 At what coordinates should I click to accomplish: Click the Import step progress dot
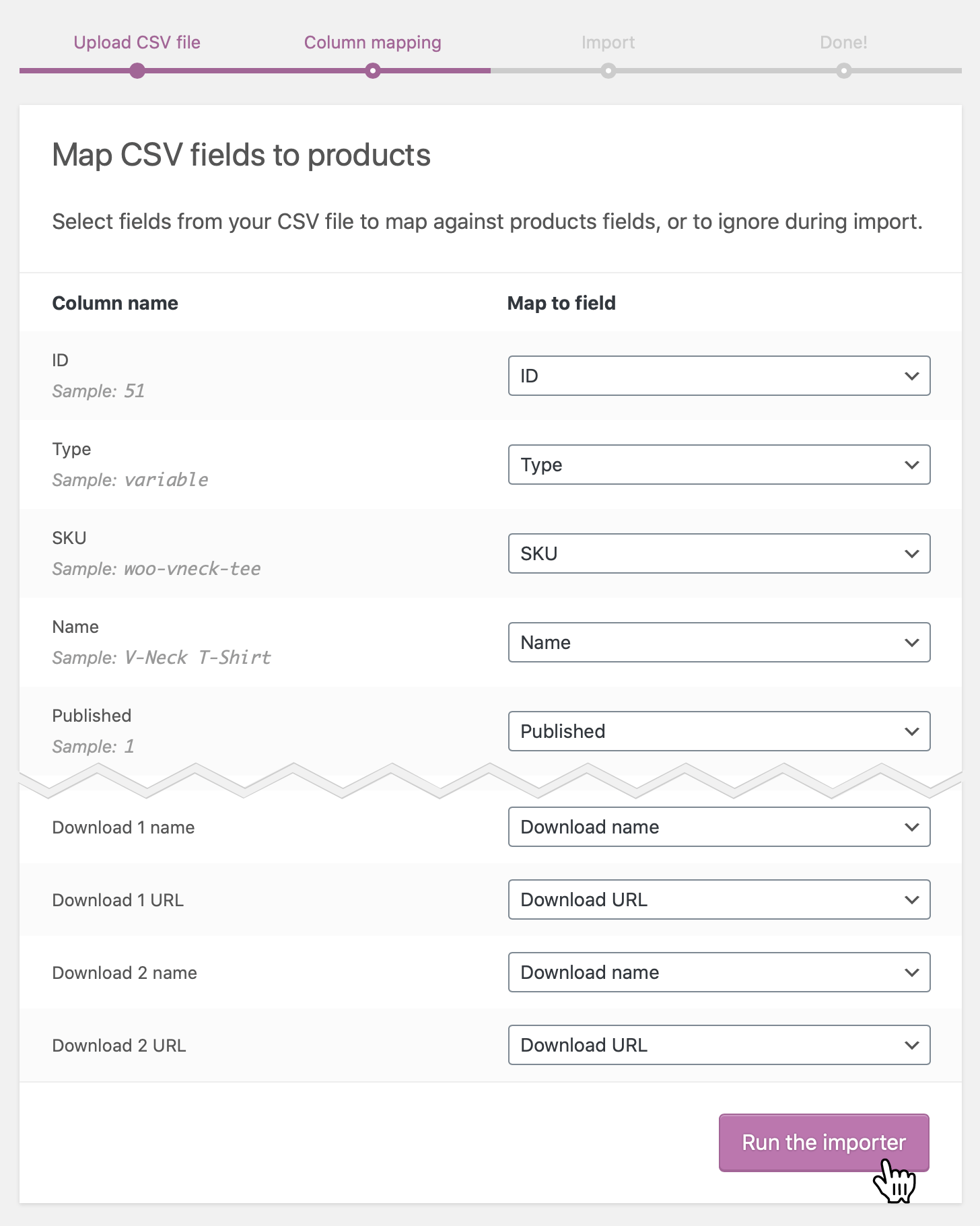pos(608,71)
